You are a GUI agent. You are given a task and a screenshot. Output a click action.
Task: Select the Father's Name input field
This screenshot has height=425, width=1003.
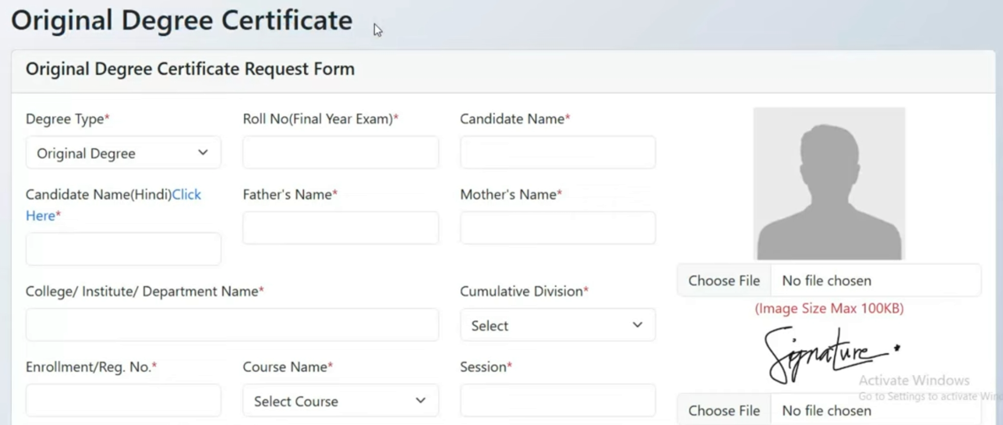(x=340, y=228)
